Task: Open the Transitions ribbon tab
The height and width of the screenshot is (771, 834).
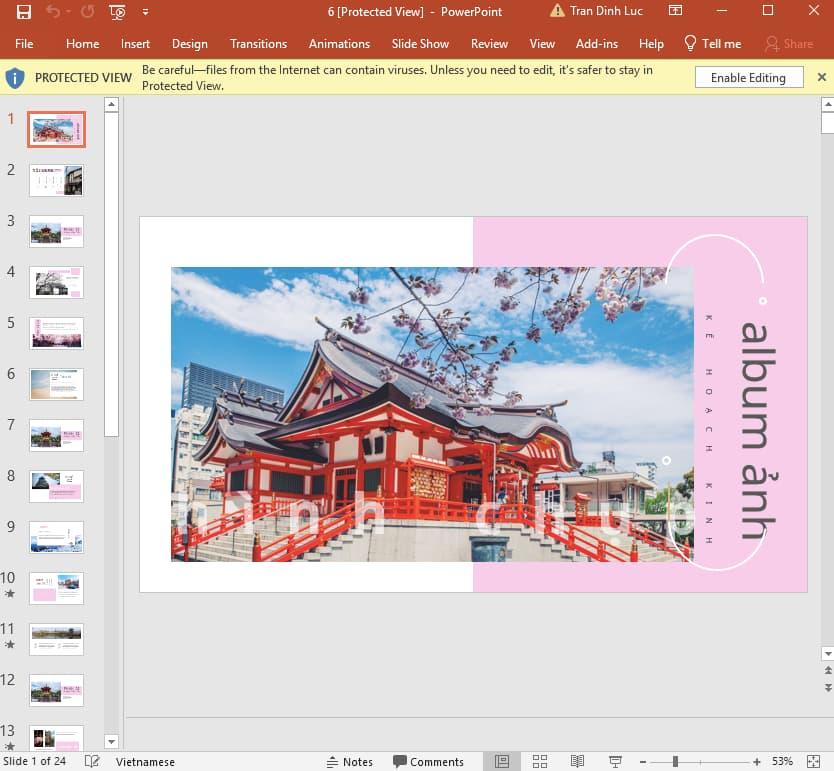Action: [258, 44]
